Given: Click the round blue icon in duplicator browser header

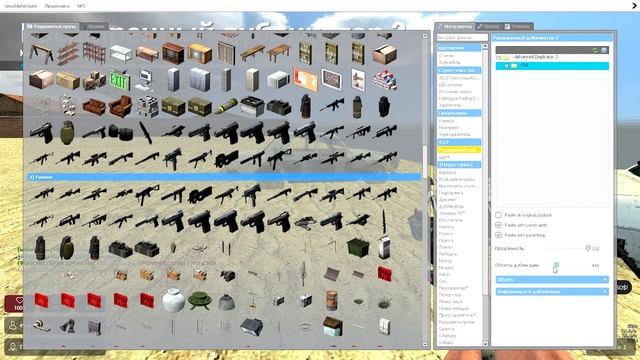Looking at the screenshot, I should (x=604, y=50).
